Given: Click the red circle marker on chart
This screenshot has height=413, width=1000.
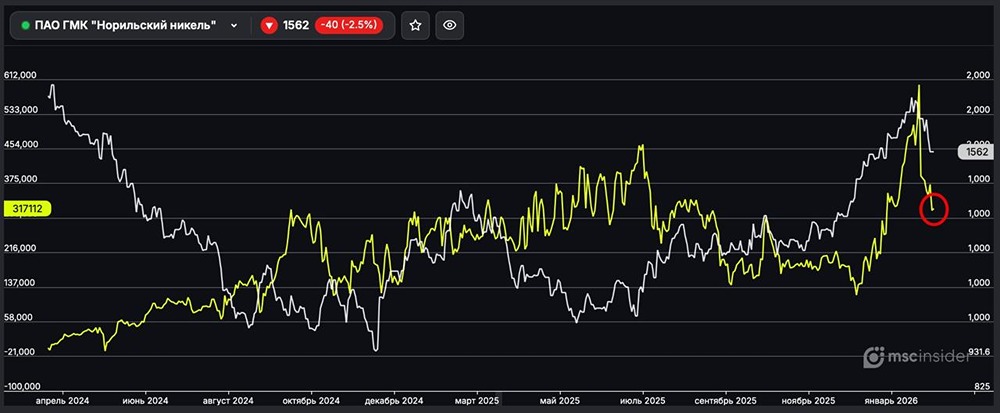Looking at the screenshot, I should point(932,210).
